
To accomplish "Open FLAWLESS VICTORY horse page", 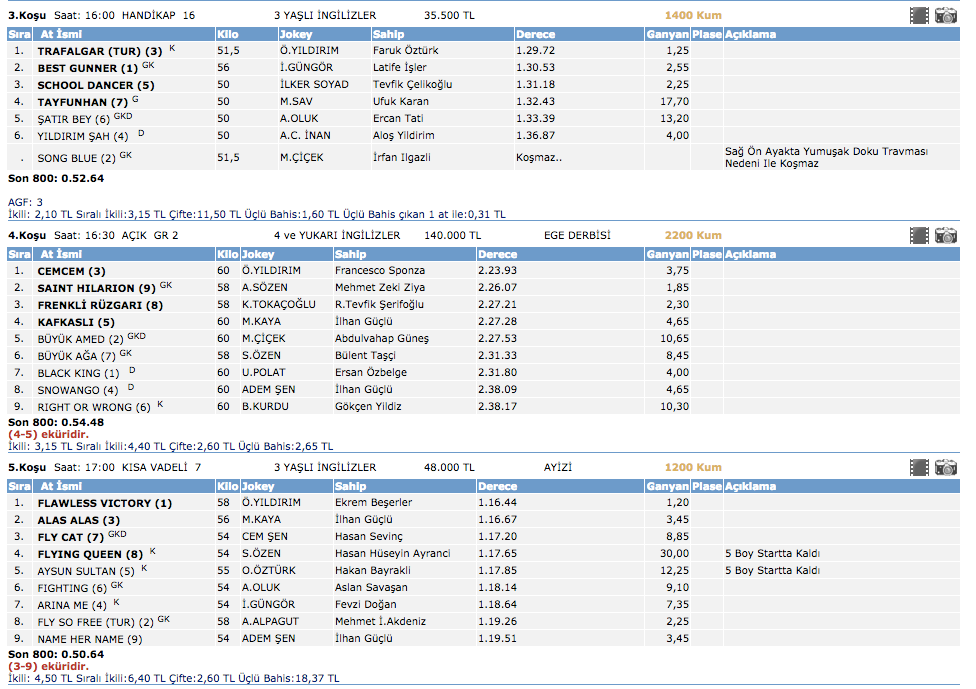I will [x=104, y=503].
